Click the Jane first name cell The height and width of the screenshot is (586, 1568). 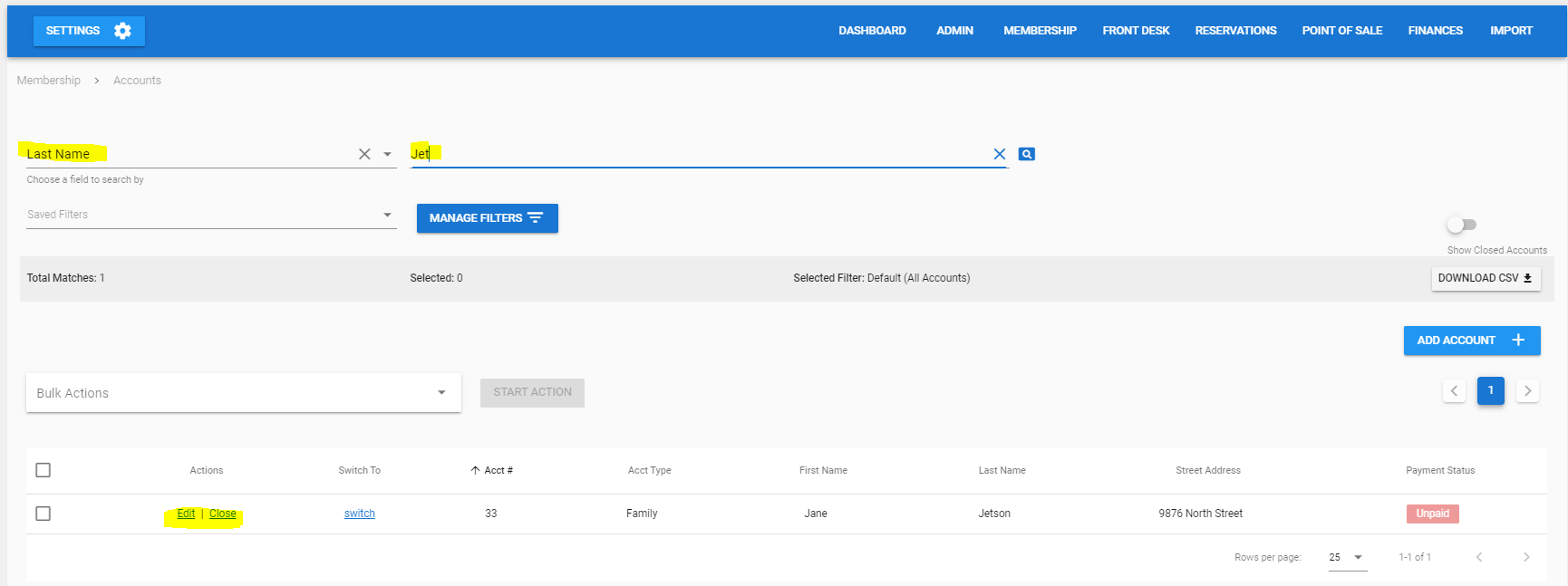coord(816,514)
